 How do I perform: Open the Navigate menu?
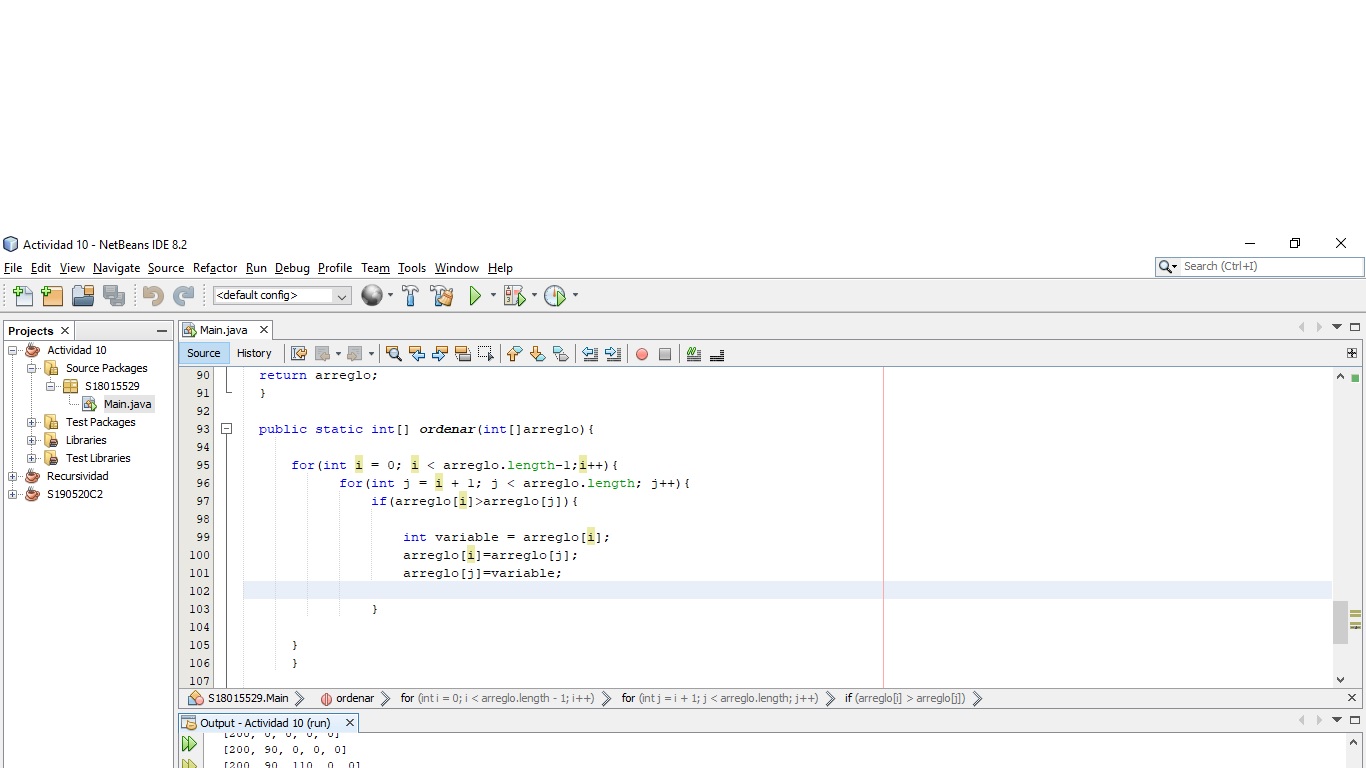(117, 268)
